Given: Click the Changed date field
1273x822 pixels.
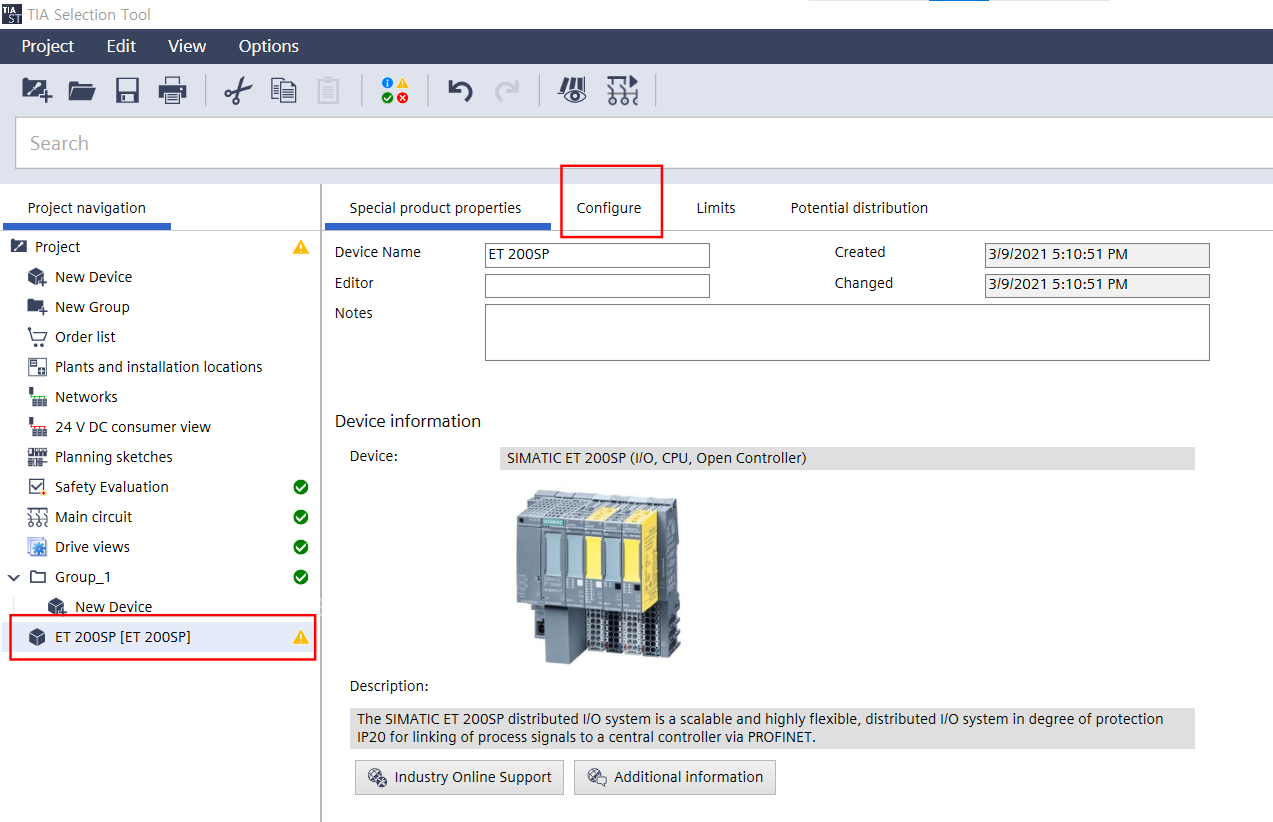Looking at the screenshot, I should (x=1097, y=286).
